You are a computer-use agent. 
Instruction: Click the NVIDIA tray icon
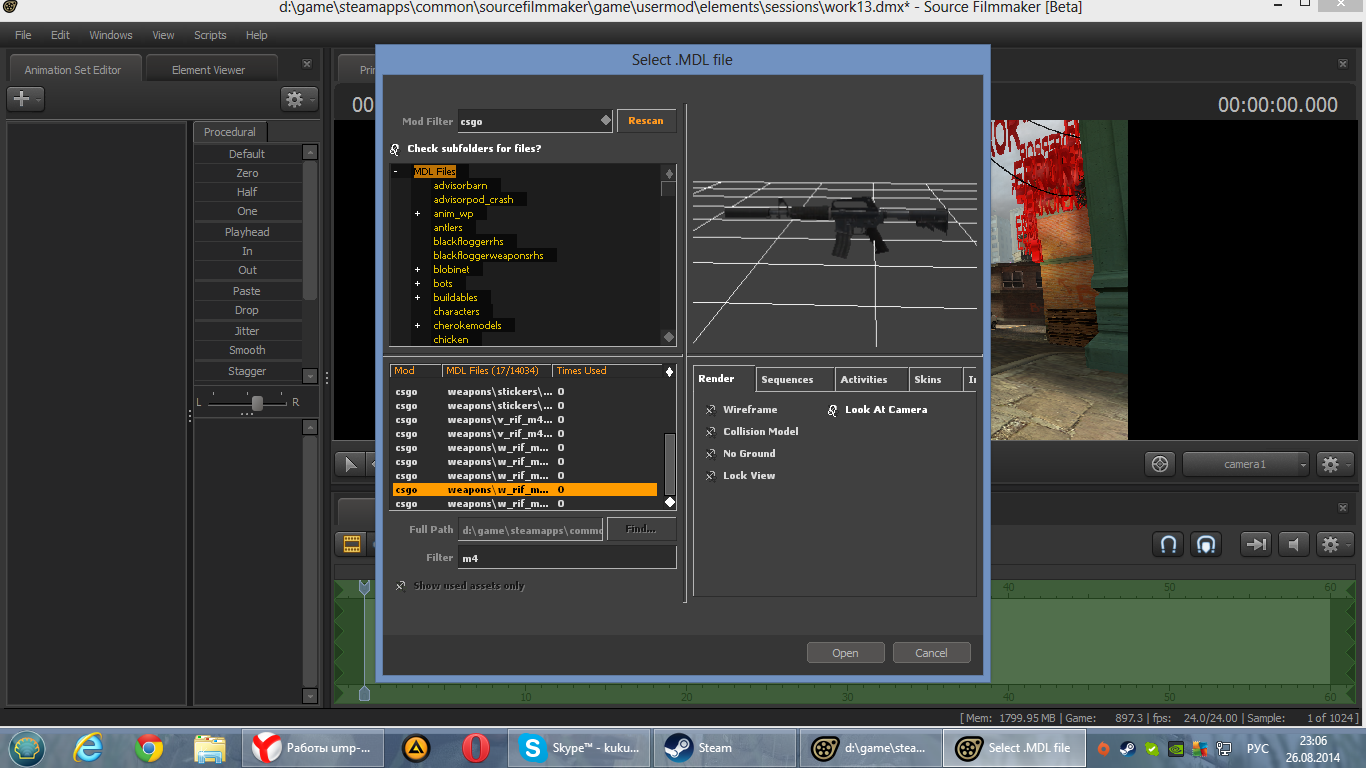tap(1176, 748)
